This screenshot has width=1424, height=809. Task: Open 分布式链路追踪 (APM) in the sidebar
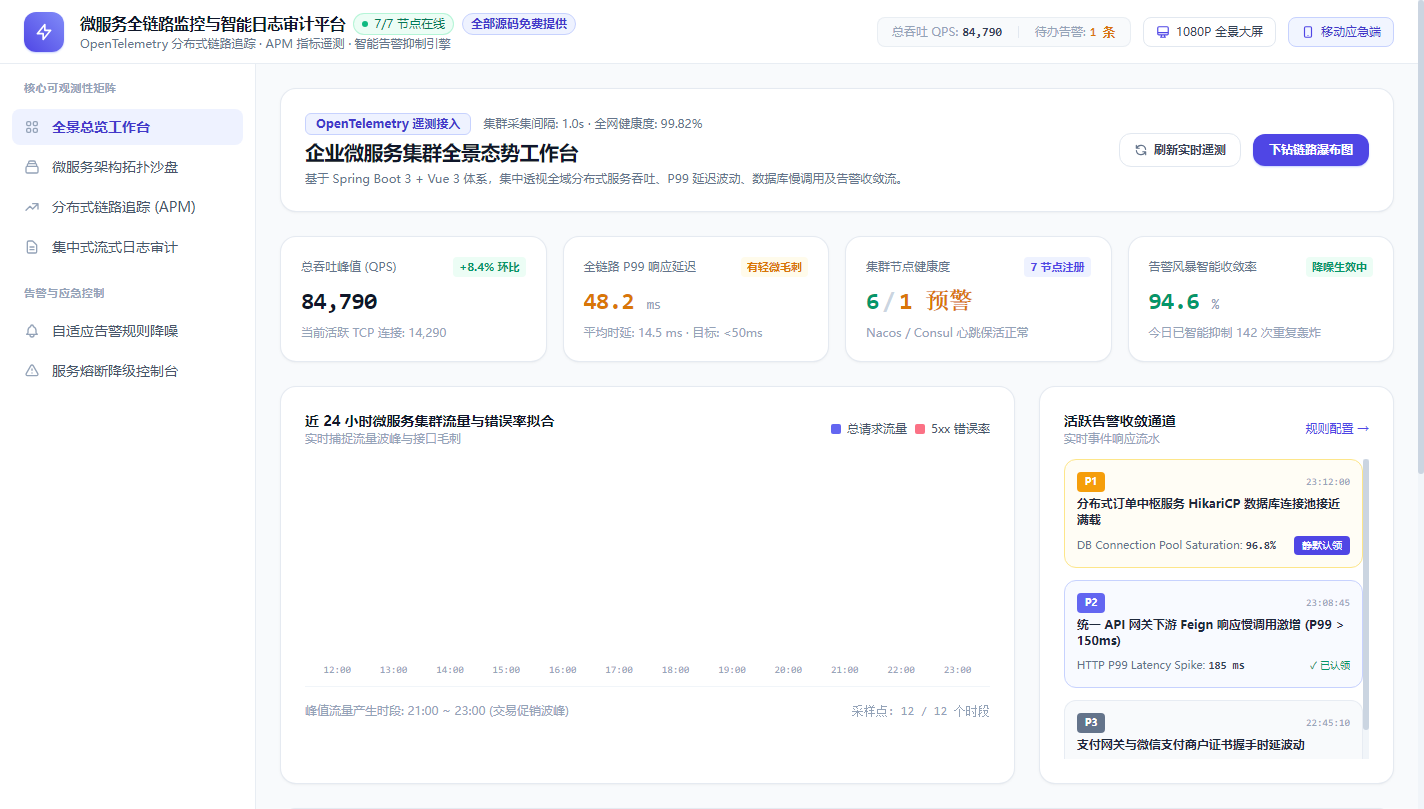(127, 207)
